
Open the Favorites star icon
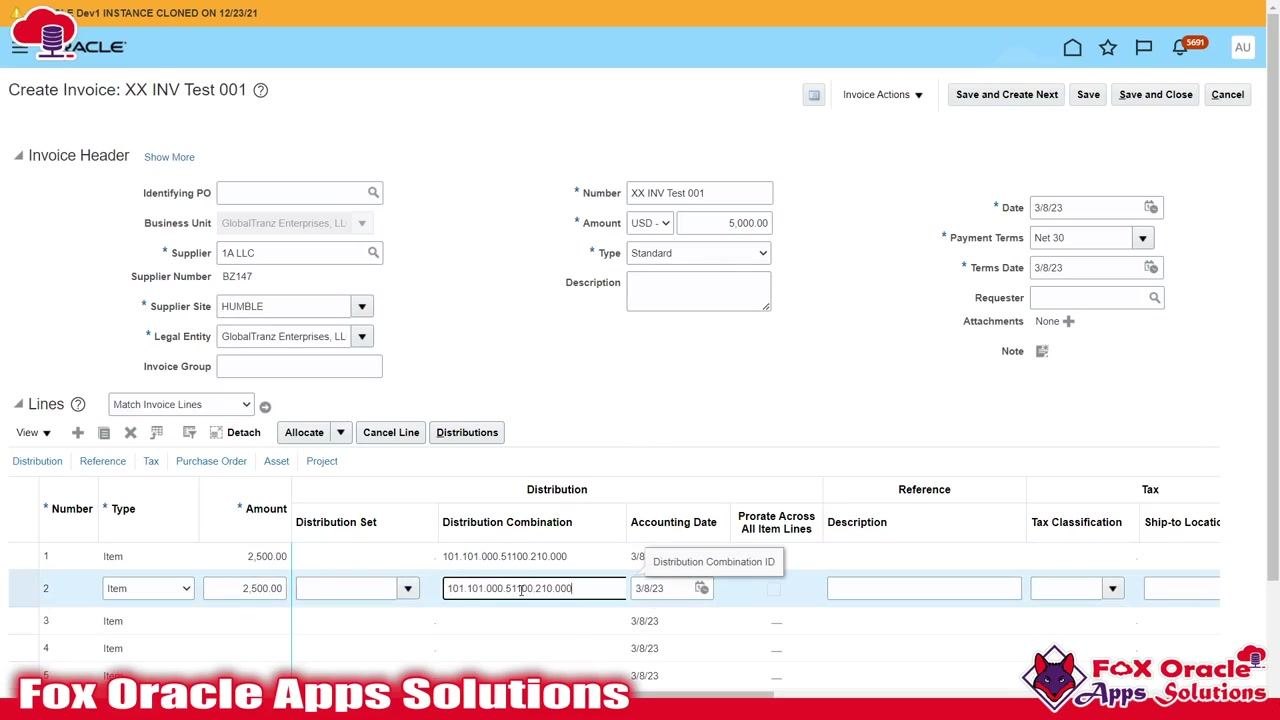[x=1108, y=47]
